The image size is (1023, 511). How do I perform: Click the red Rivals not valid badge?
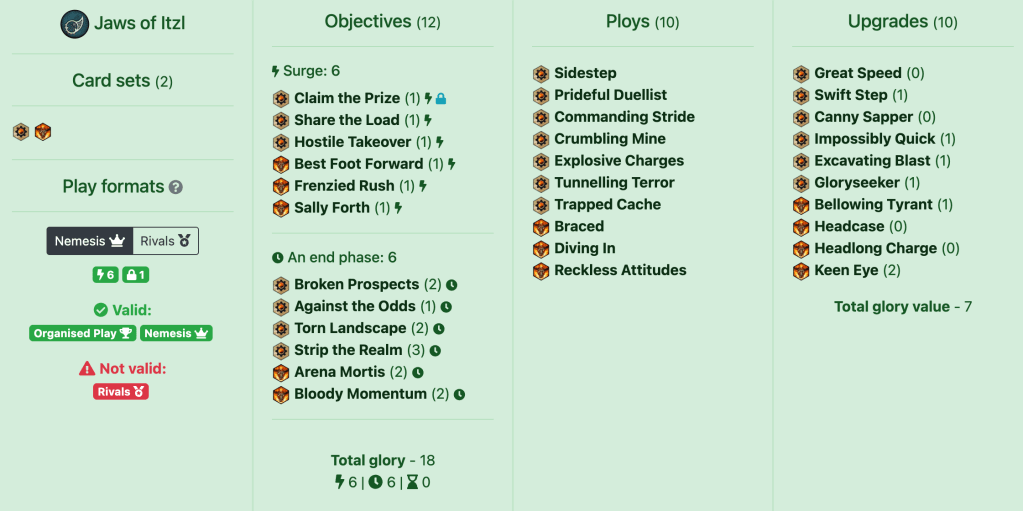tap(122, 392)
